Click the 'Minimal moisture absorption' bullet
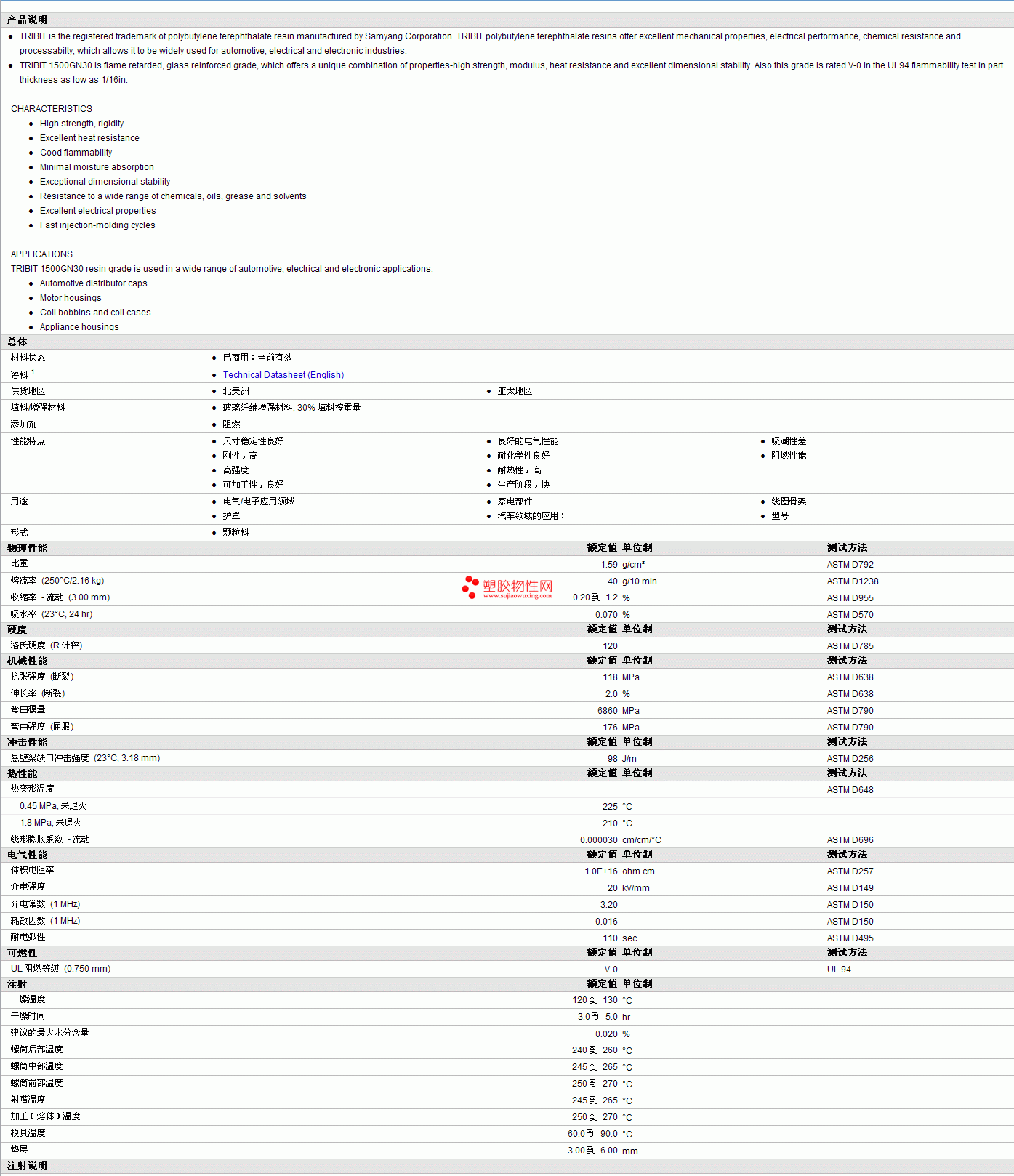Image resolution: width=1014 pixels, height=1176 pixels. [97, 167]
